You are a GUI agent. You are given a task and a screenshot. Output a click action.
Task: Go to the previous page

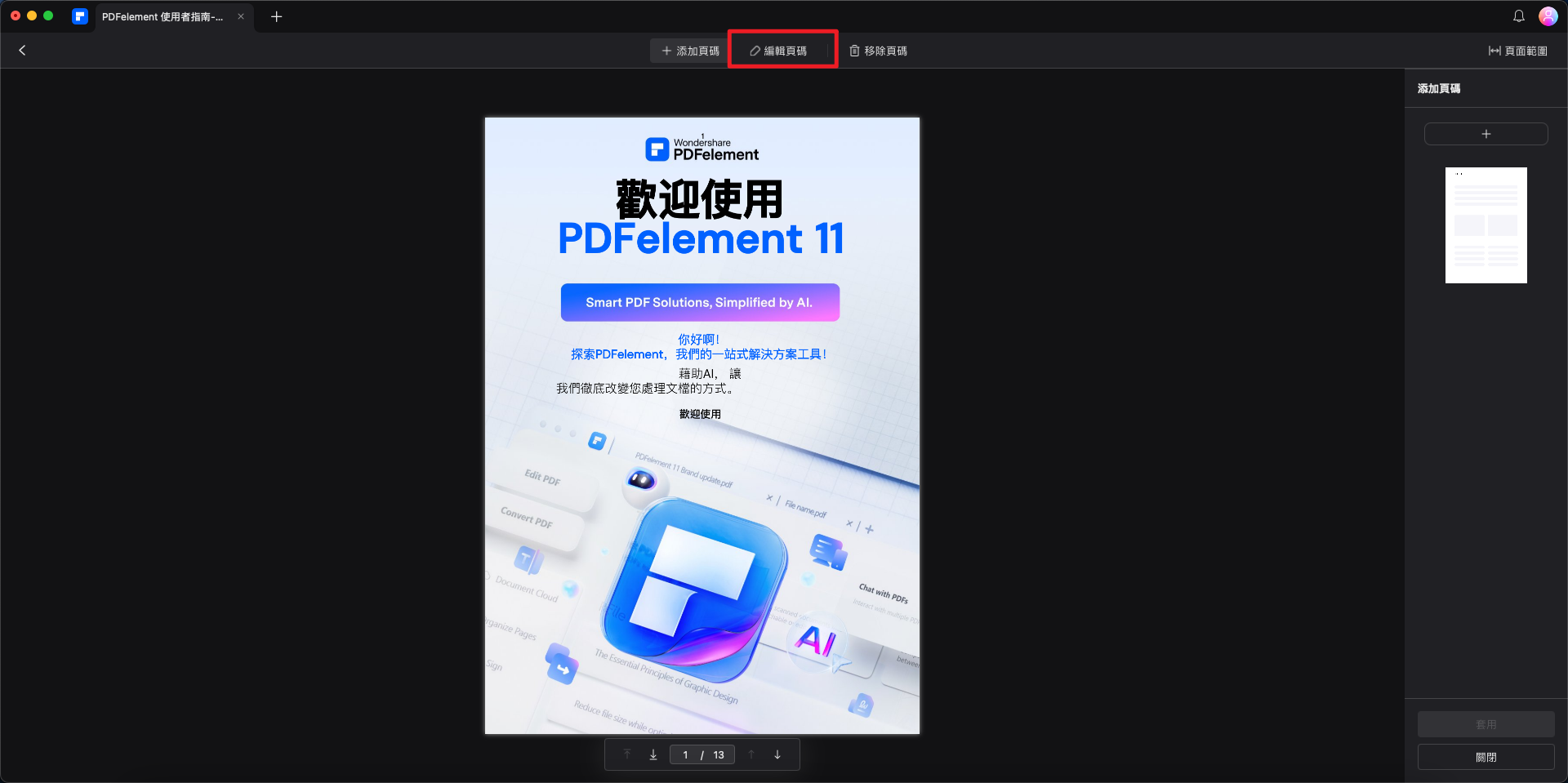pyautogui.click(x=751, y=755)
